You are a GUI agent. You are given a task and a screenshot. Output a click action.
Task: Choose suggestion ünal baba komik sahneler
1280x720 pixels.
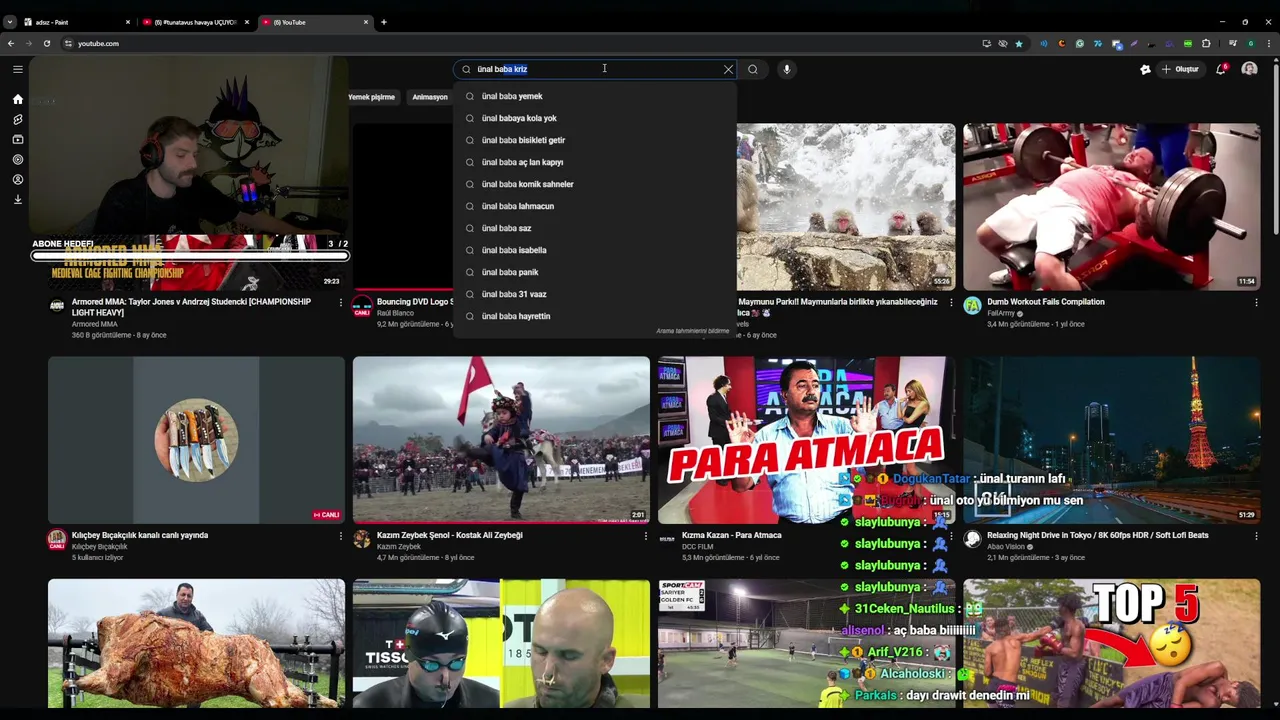(595, 184)
